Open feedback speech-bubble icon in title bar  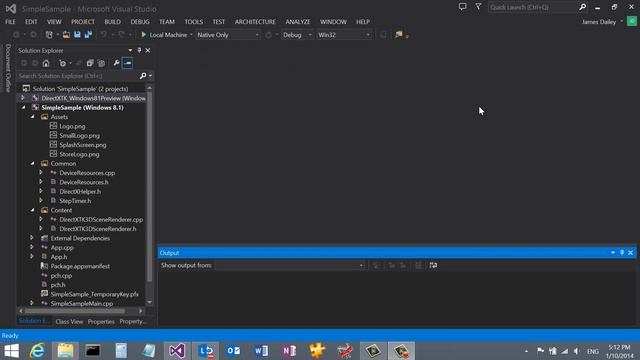coord(462,7)
